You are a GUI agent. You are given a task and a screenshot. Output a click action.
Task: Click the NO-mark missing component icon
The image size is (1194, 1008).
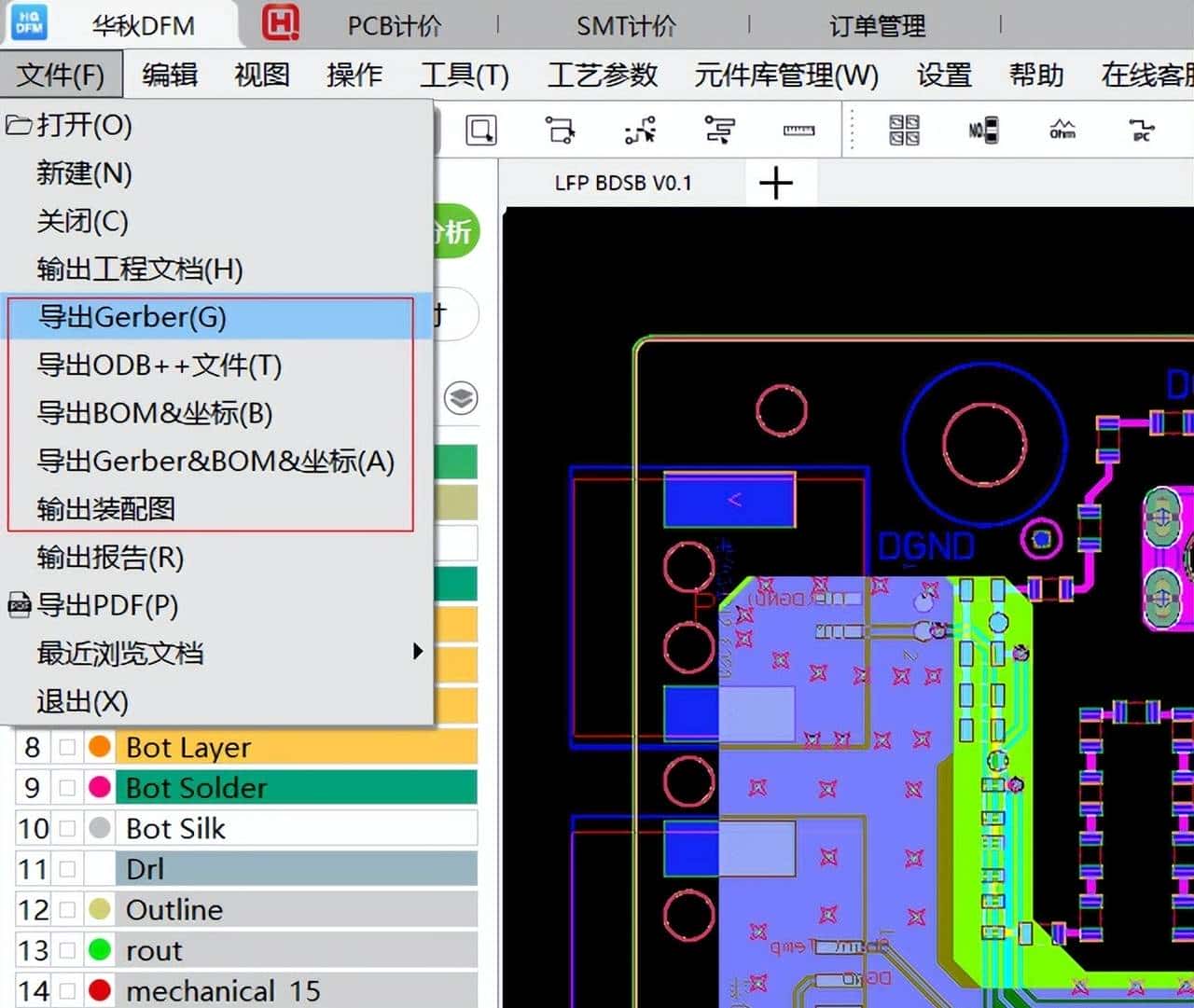point(982,131)
